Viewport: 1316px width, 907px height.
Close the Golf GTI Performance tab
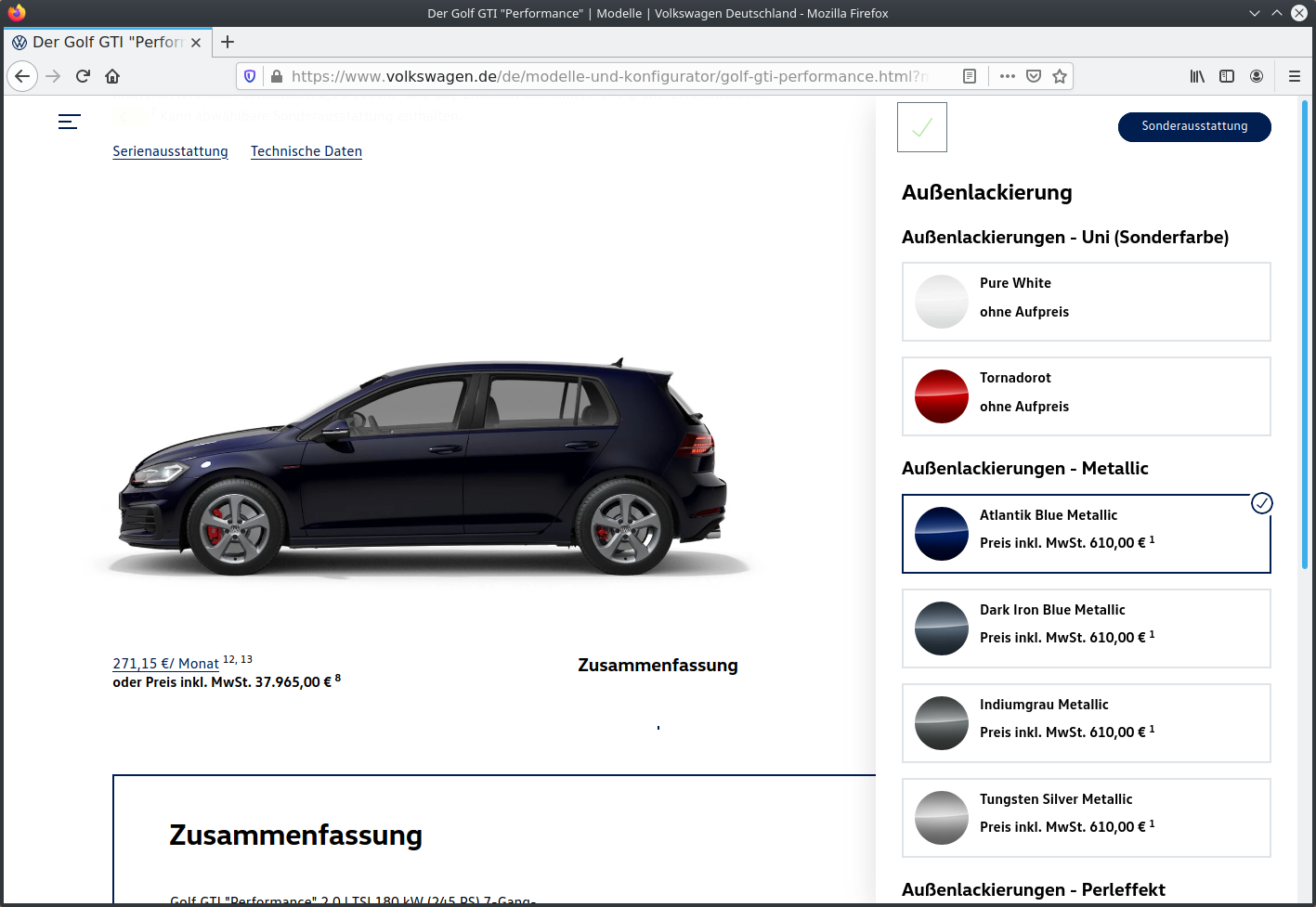[196, 42]
